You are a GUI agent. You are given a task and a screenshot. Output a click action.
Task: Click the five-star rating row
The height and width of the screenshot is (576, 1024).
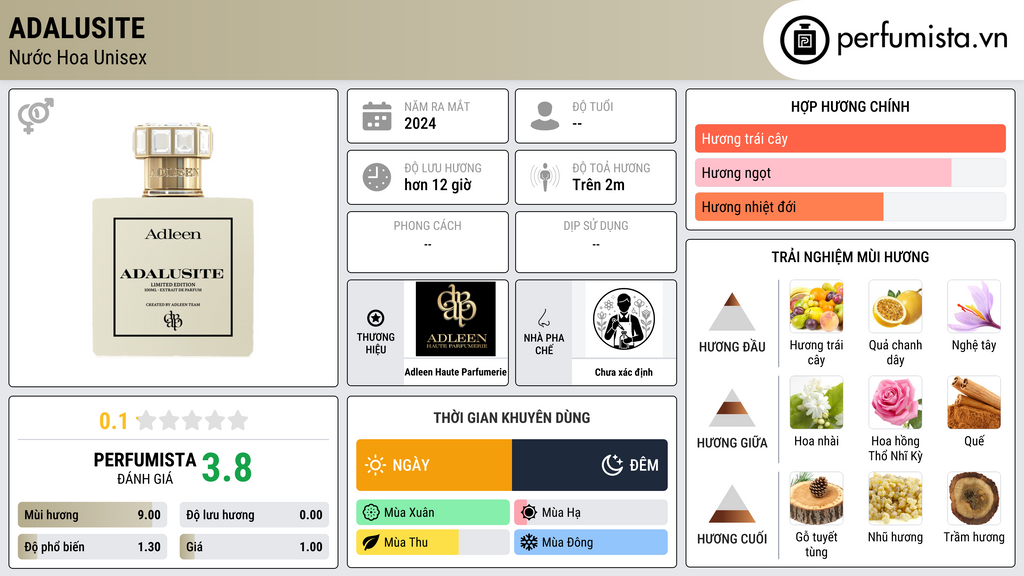coord(192,420)
